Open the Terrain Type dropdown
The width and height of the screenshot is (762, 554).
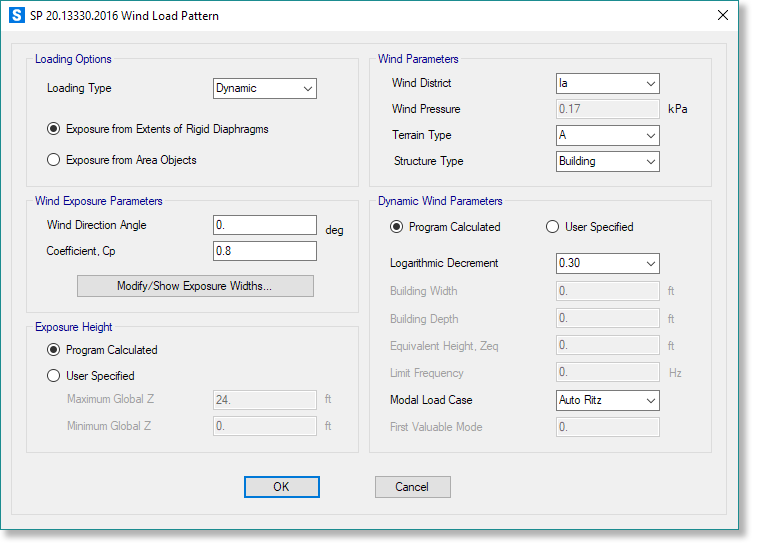click(608, 135)
